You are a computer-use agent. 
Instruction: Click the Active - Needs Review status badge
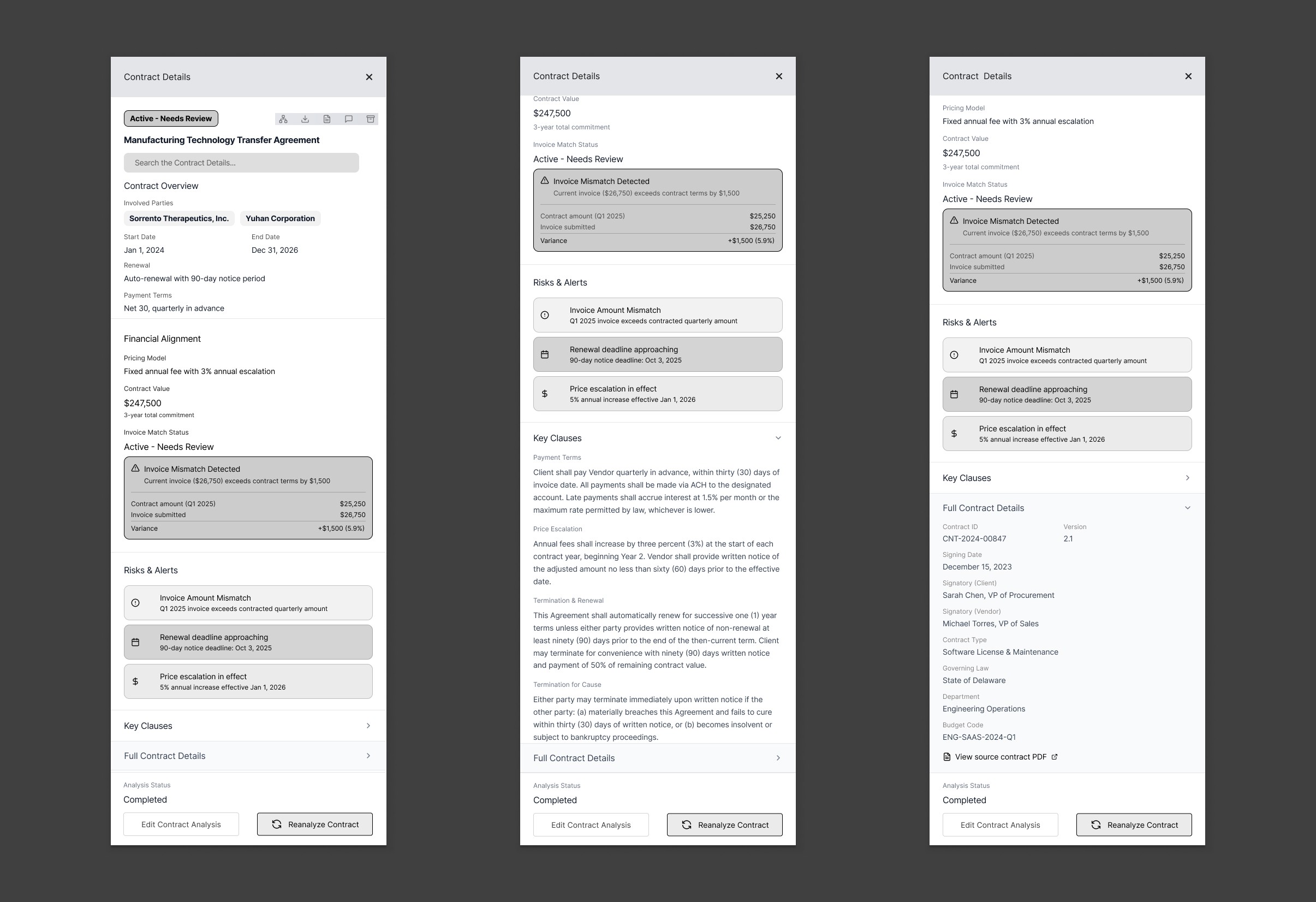171,118
